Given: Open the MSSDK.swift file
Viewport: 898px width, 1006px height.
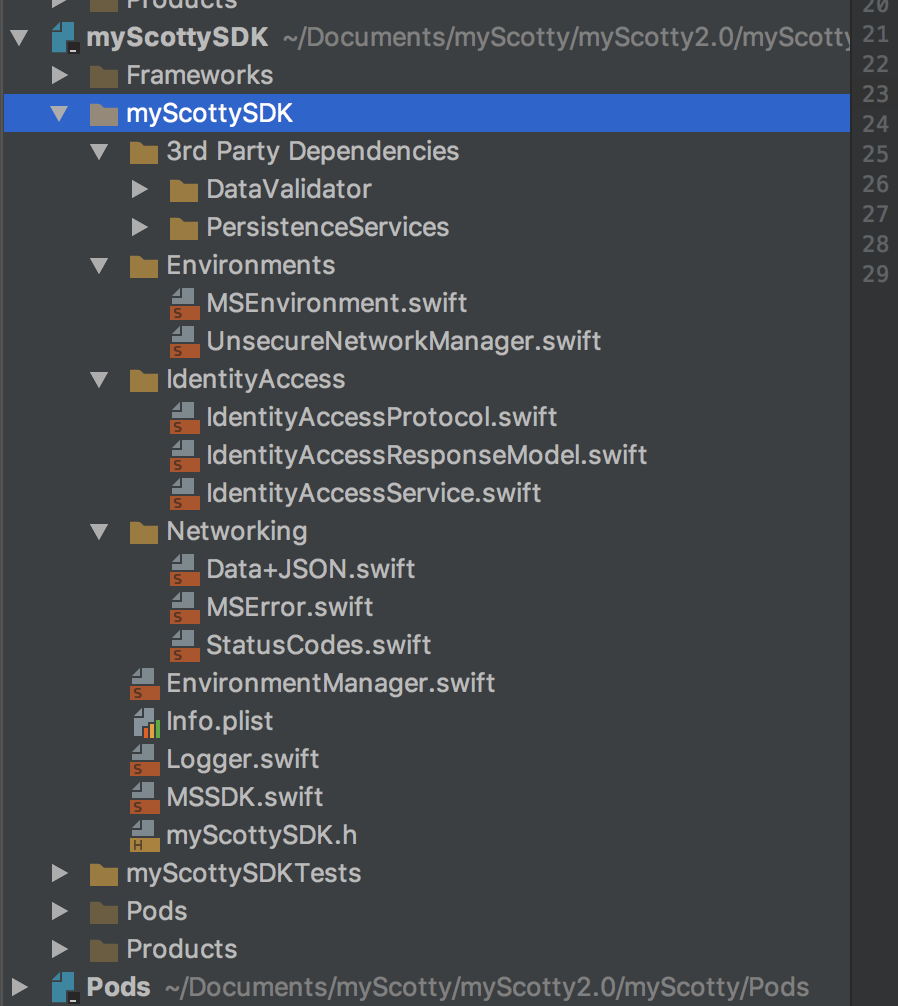Looking at the screenshot, I should point(244,797).
